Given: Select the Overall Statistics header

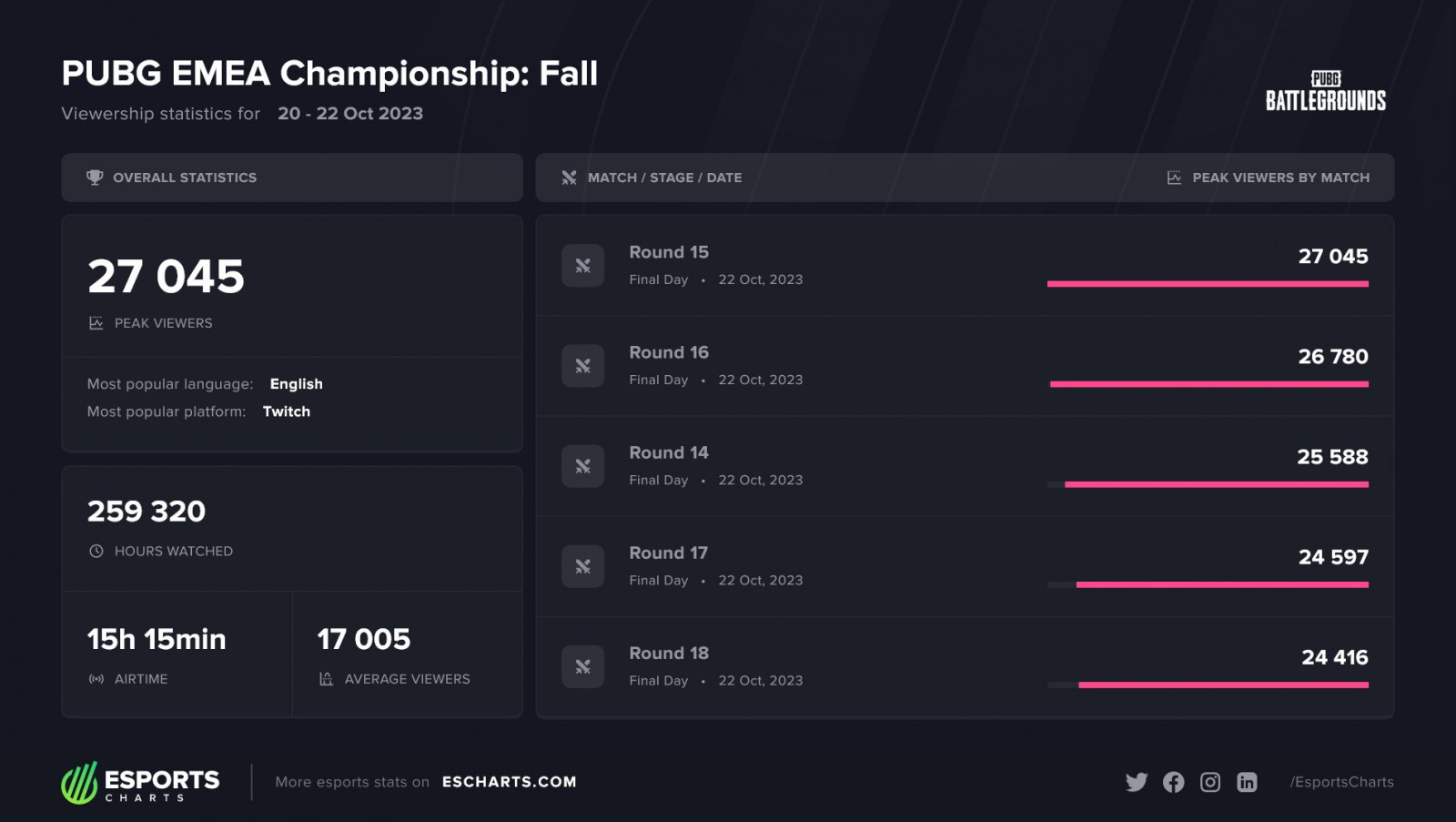Looking at the screenshot, I should [x=185, y=178].
